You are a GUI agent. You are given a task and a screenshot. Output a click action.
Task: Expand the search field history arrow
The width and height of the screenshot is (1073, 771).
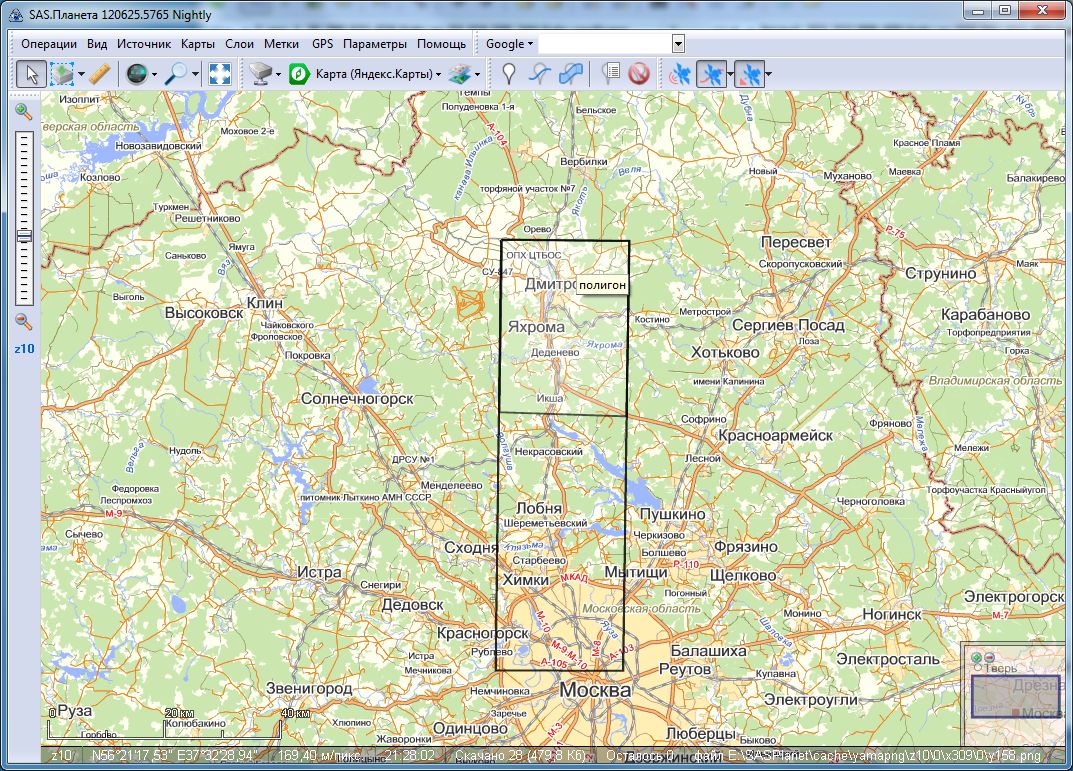pos(678,44)
